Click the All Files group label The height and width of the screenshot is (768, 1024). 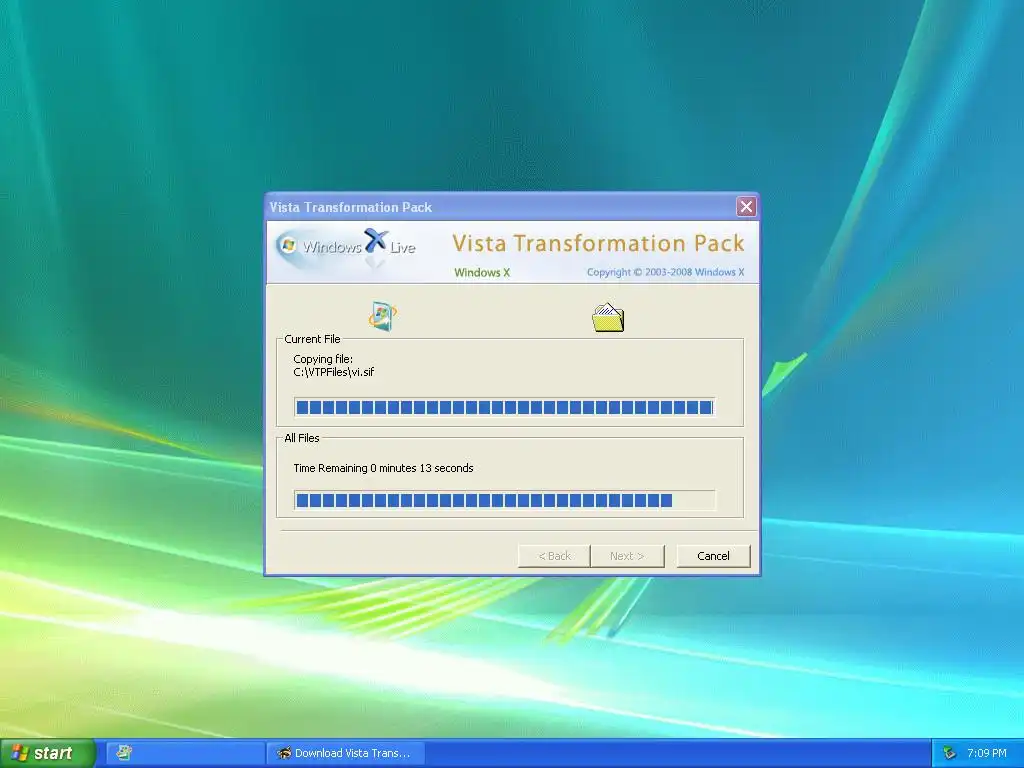tap(302, 438)
